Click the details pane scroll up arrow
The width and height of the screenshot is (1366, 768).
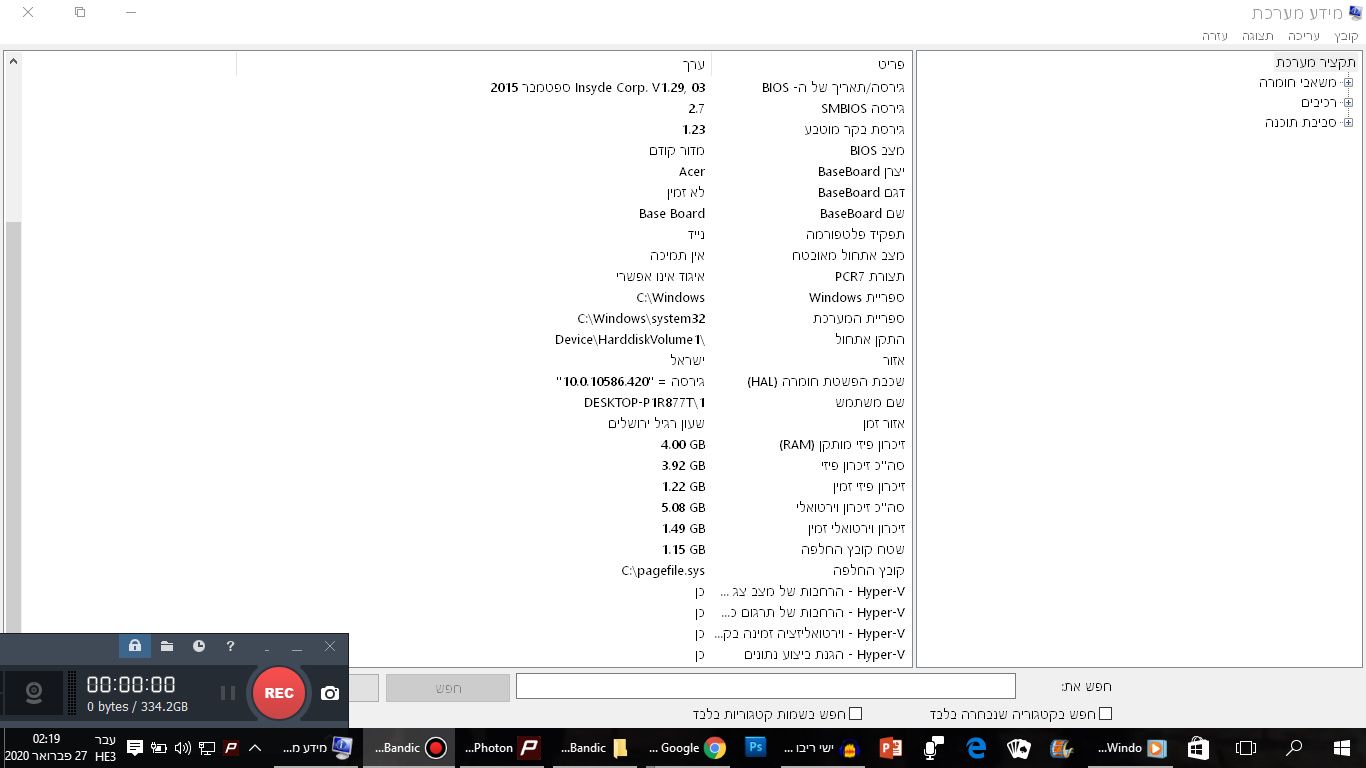click(13, 62)
